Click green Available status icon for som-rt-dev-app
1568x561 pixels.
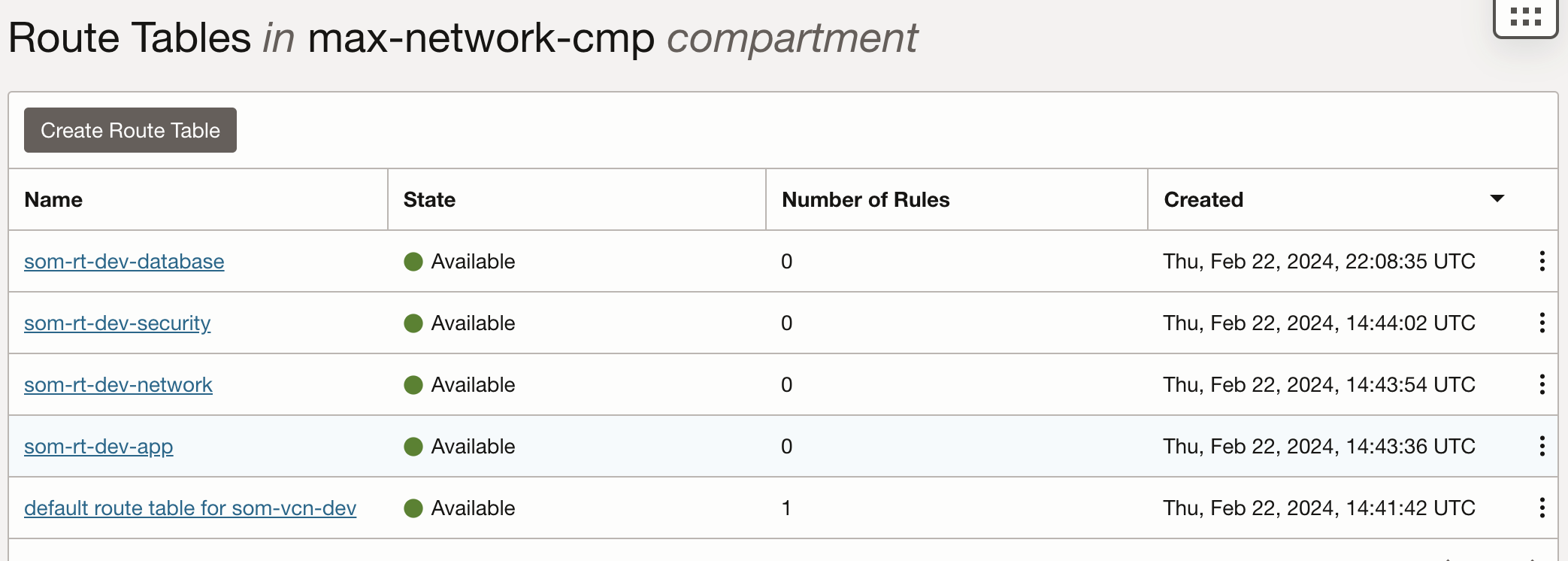413,447
